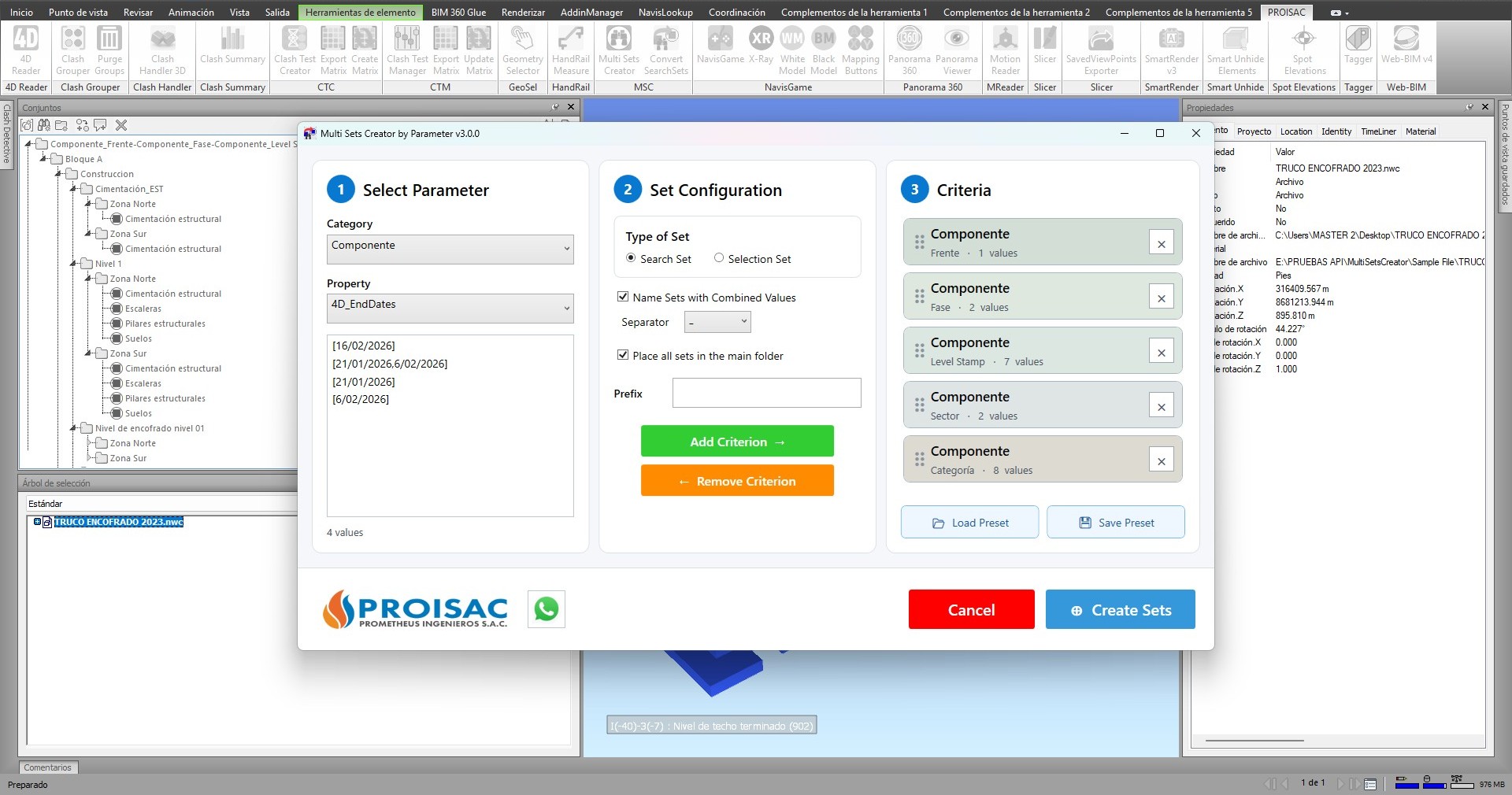
Task: Expand TRUCO ENCOFRADO 2023.nwc tree node
Action: [37, 522]
